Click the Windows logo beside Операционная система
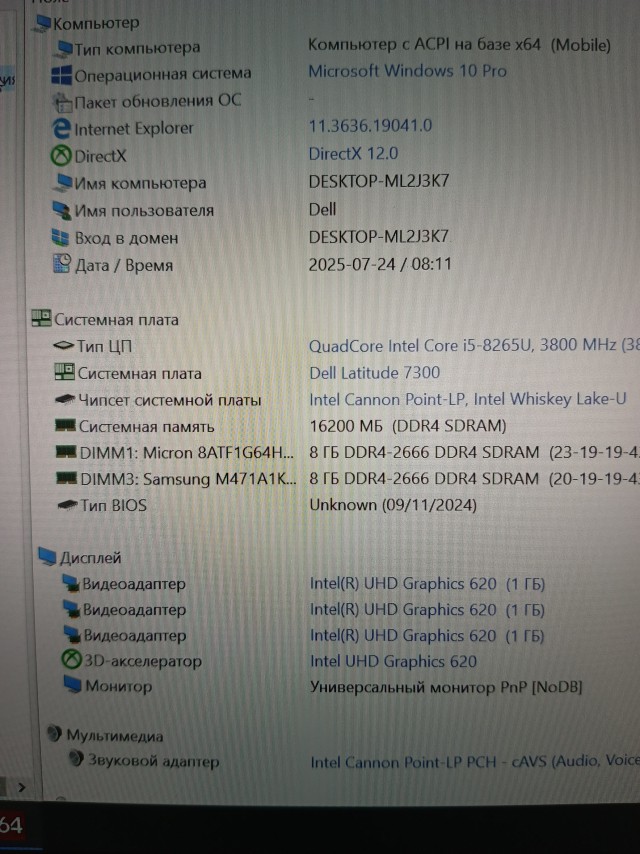 click(61, 75)
